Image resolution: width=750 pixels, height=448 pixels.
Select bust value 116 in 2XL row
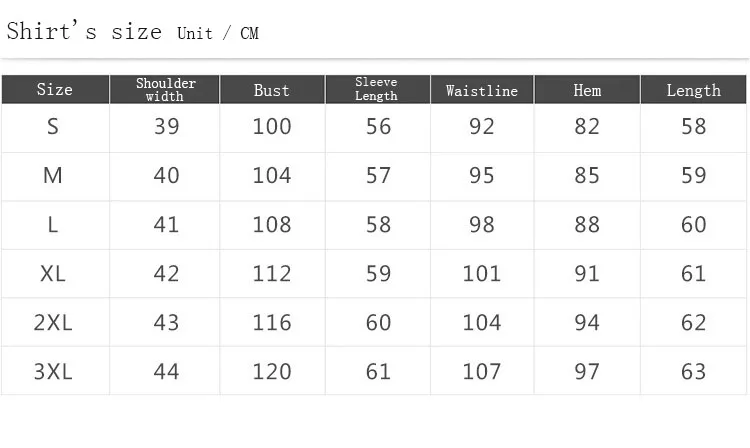(272, 322)
